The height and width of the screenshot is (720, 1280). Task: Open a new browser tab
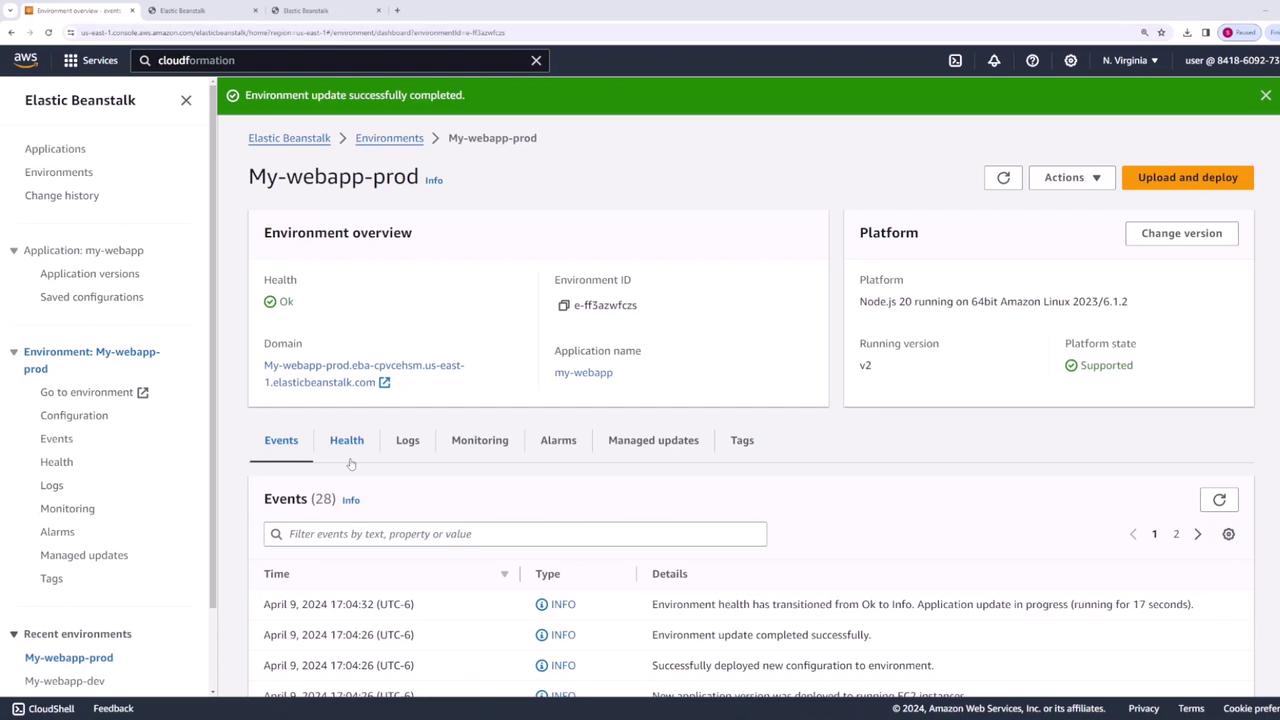click(x=397, y=10)
